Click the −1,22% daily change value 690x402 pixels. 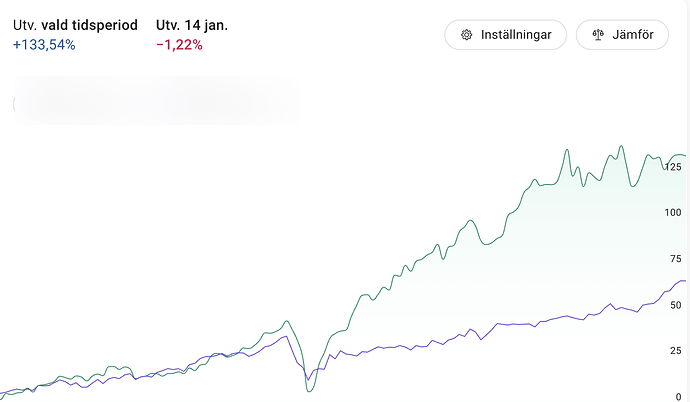[x=179, y=45]
